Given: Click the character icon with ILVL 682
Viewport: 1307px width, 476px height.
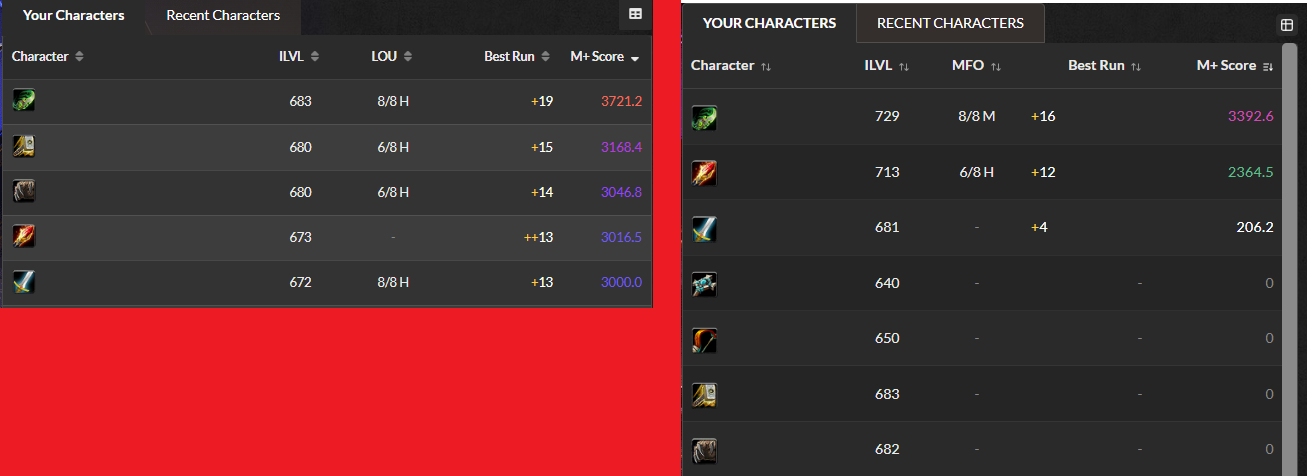Looking at the screenshot, I should (704, 449).
